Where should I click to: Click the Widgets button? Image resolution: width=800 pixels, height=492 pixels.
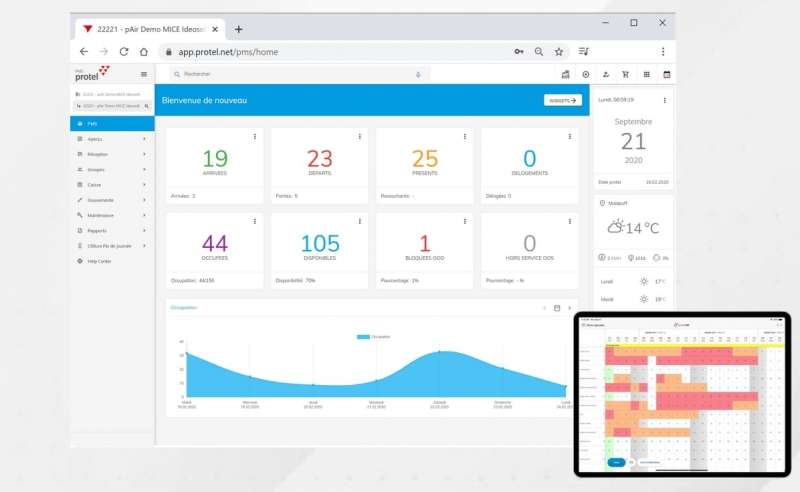[562, 100]
